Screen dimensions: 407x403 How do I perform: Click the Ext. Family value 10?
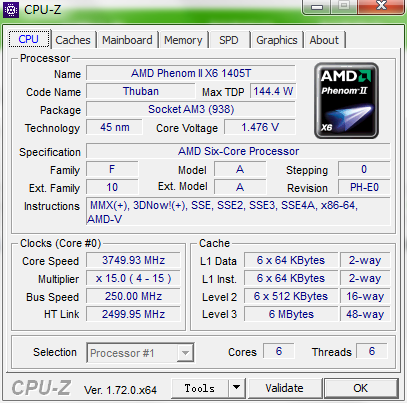(112, 187)
